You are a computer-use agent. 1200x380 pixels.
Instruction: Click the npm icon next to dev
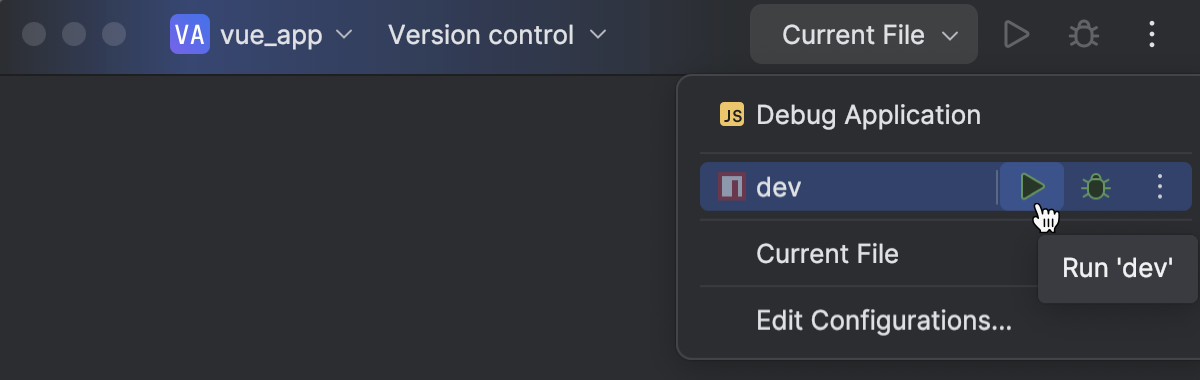point(732,186)
